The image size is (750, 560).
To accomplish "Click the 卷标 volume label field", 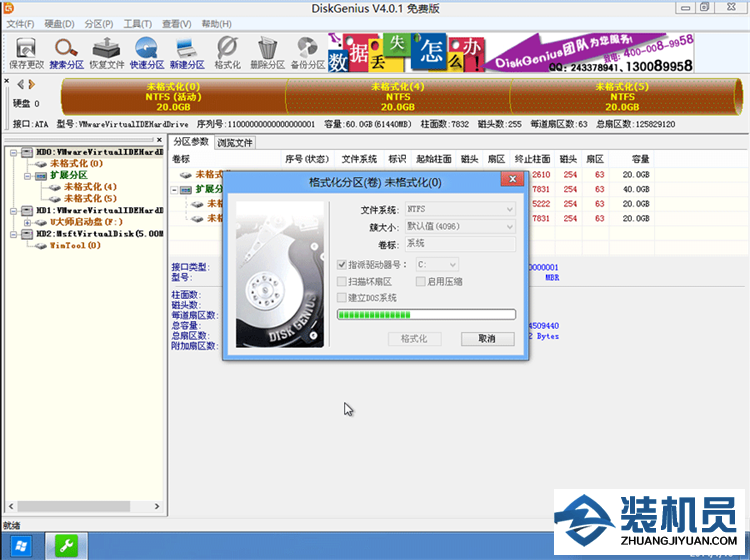I will tap(460, 243).
